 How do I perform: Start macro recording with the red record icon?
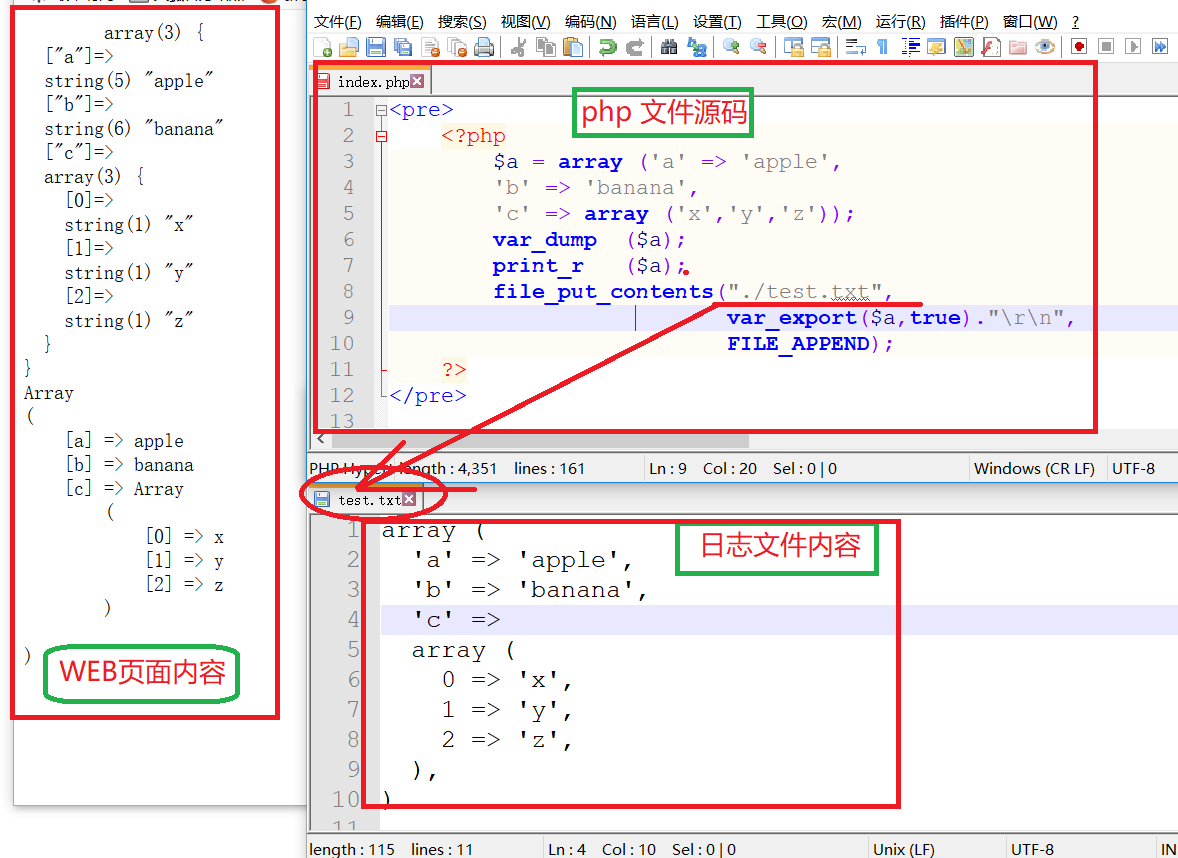[1079, 47]
